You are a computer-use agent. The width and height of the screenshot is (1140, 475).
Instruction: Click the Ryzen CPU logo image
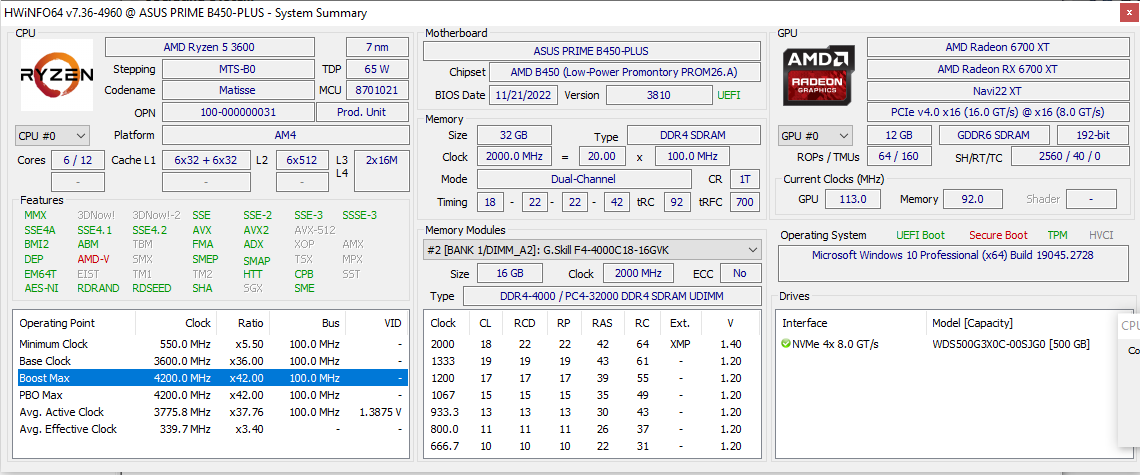click(x=57, y=75)
